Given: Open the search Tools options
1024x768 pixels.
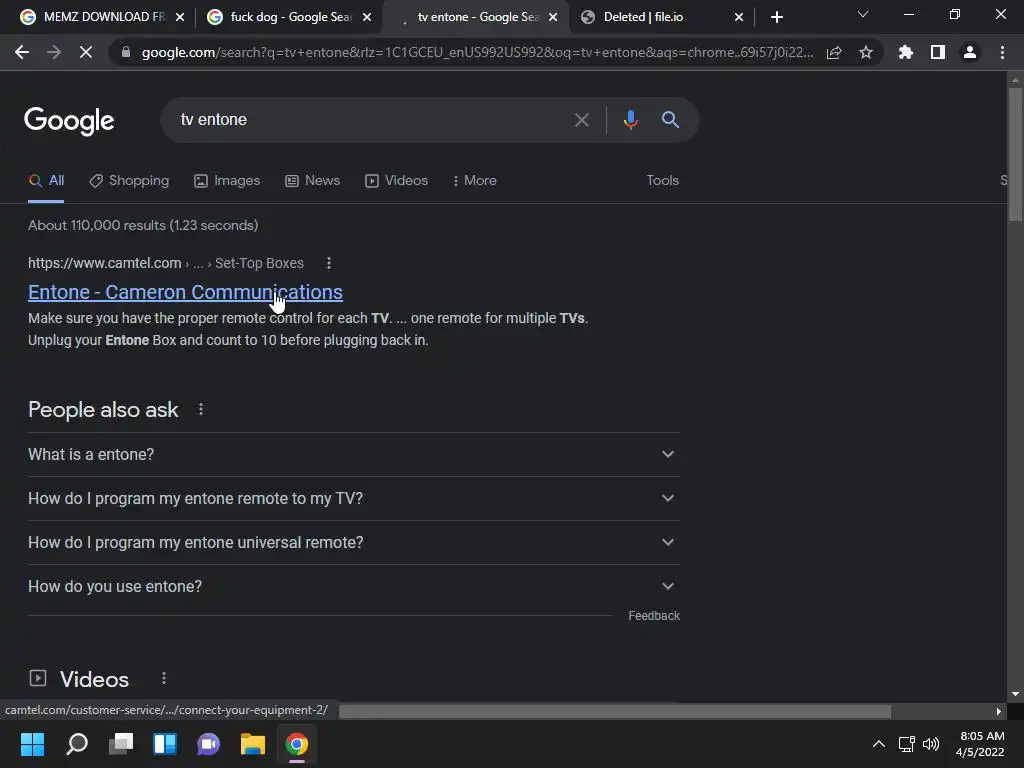Looking at the screenshot, I should (x=662, y=181).
